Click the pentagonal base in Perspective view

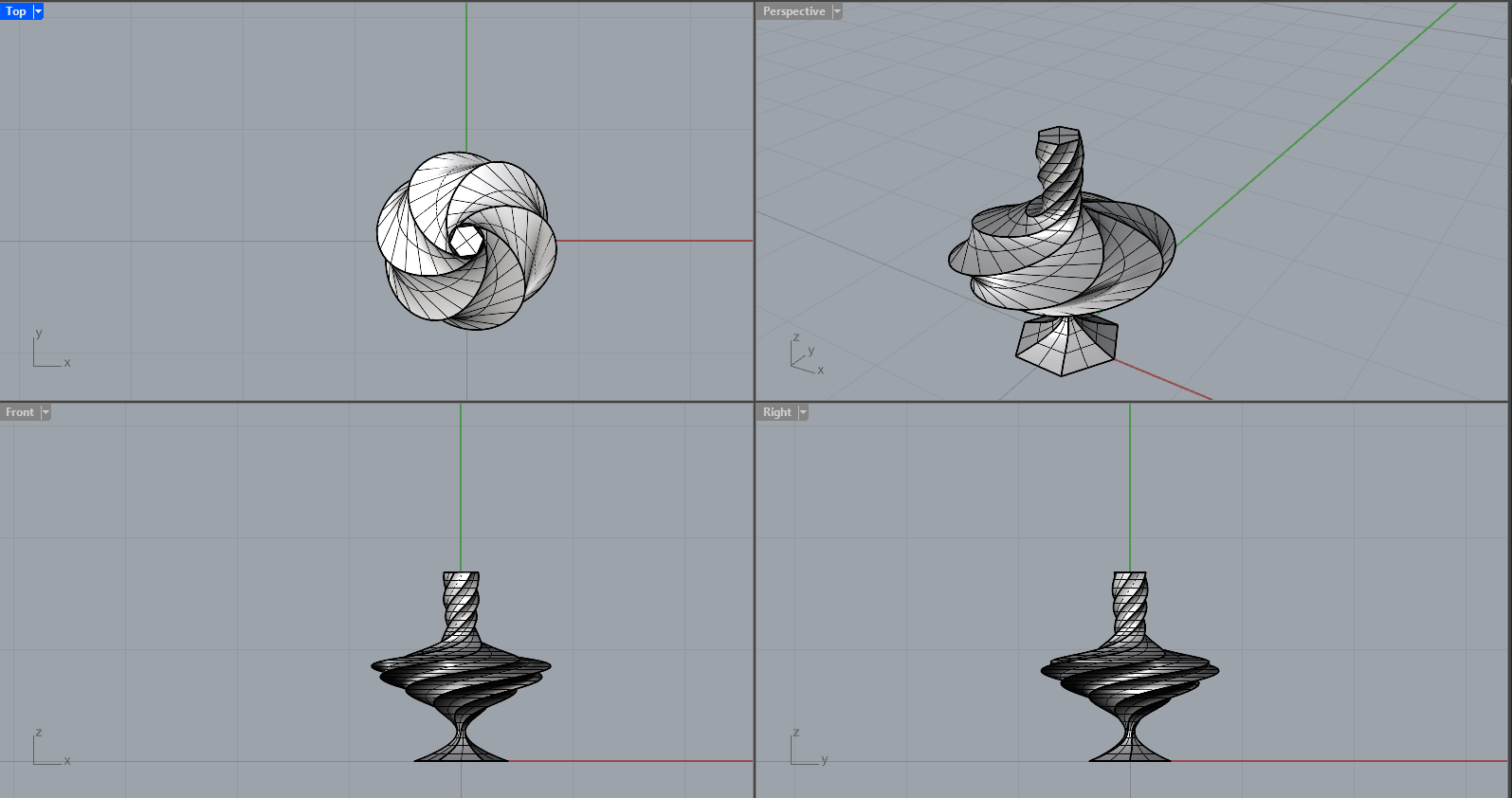click(1066, 347)
